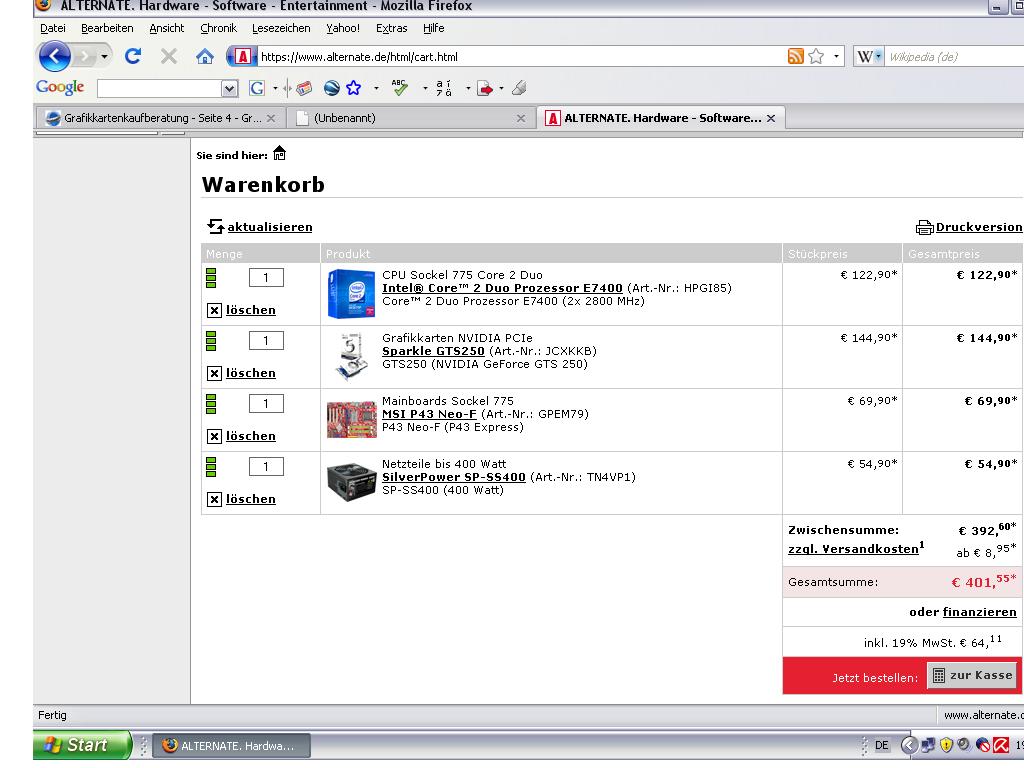Click the Sparkle GTS250 graphics card thumbnail
1024x768 pixels.
click(351, 357)
